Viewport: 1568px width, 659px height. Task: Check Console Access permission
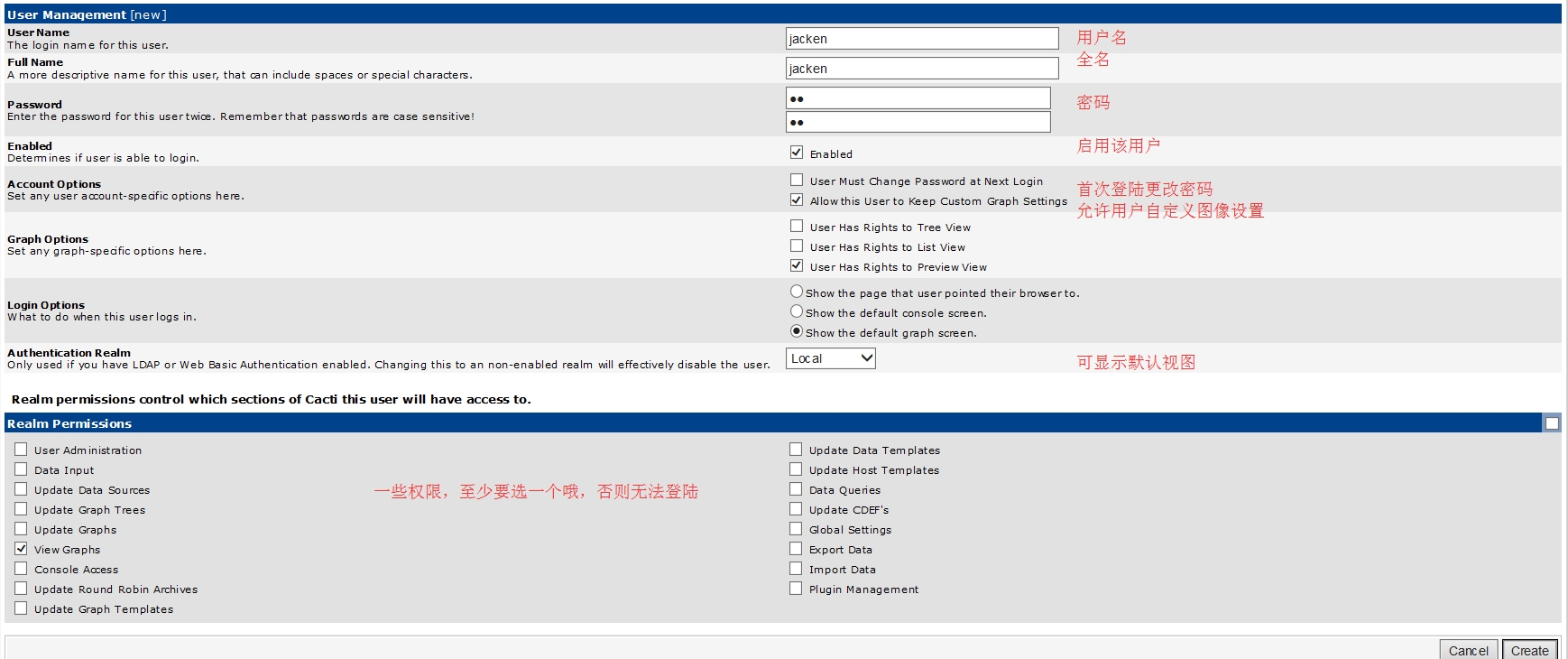pos(21,568)
